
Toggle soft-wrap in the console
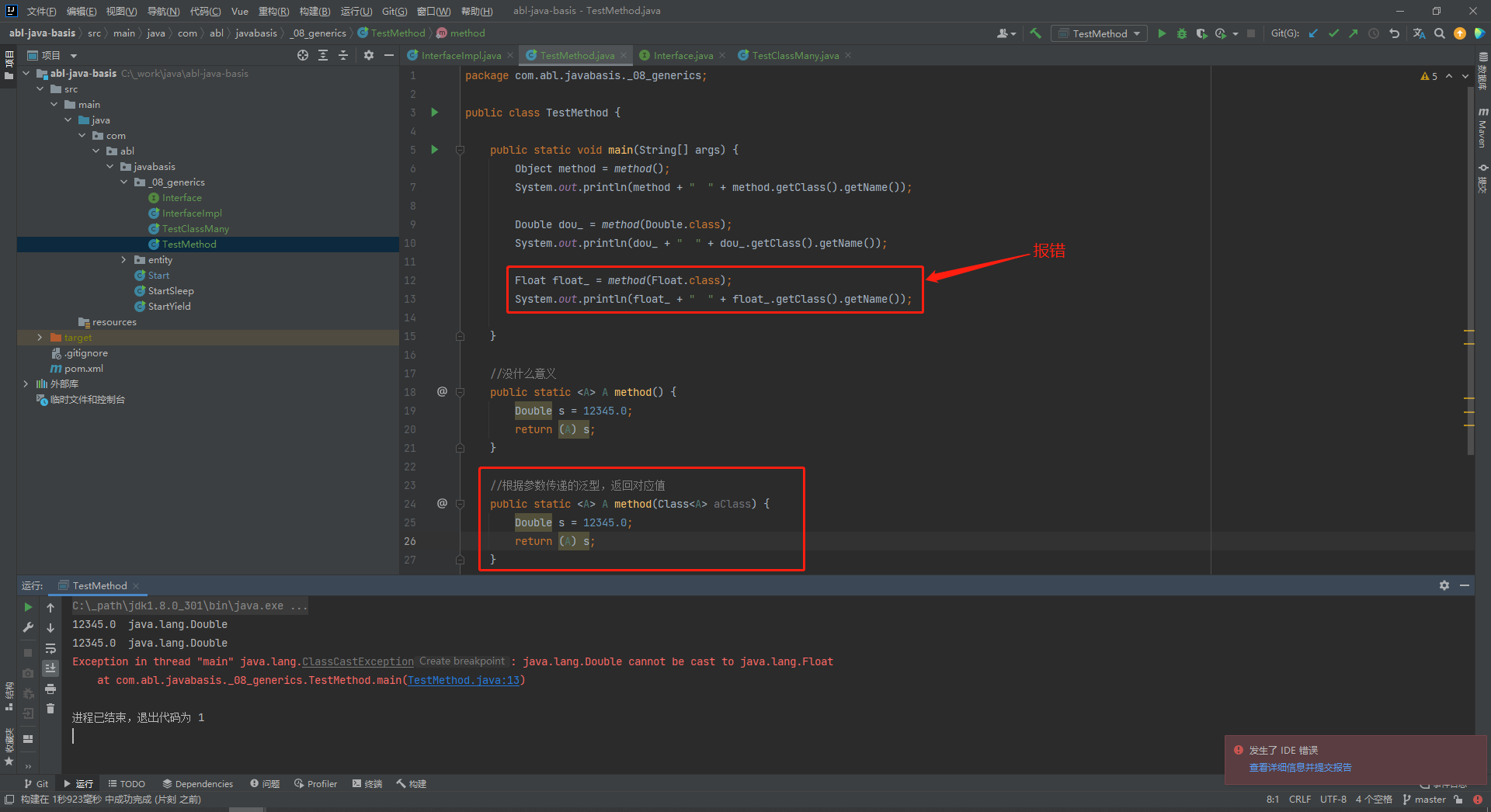point(50,648)
